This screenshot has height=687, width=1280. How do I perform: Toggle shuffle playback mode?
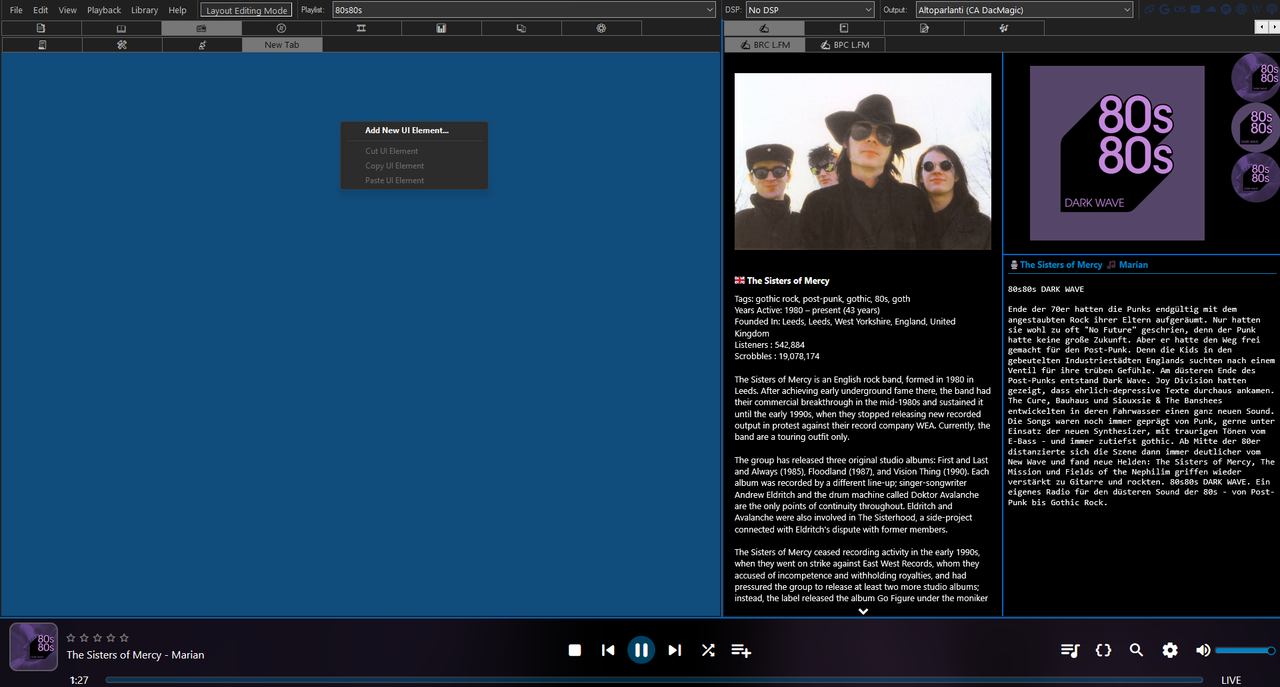pos(708,650)
